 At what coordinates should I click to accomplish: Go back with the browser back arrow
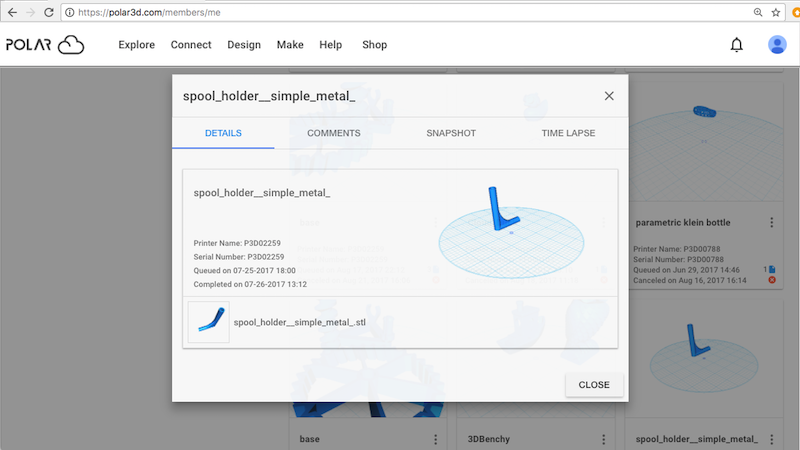(x=12, y=12)
